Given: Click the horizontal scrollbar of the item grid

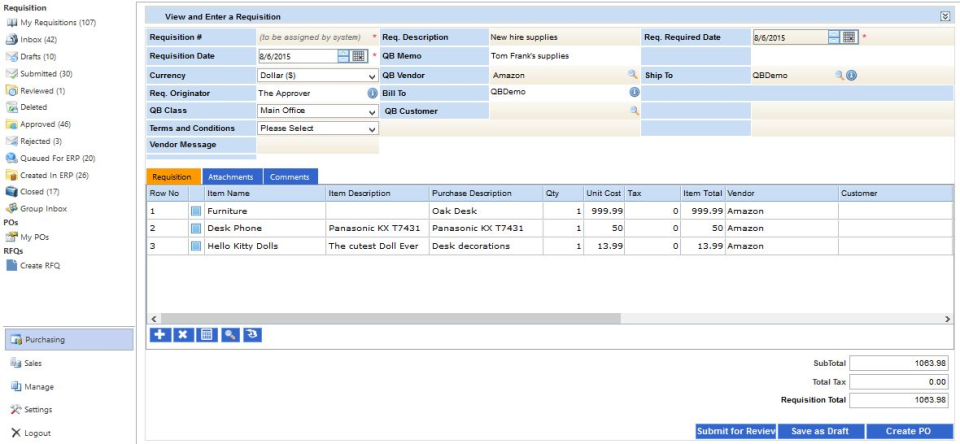Looking at the screenshot, I should point(389,319).
